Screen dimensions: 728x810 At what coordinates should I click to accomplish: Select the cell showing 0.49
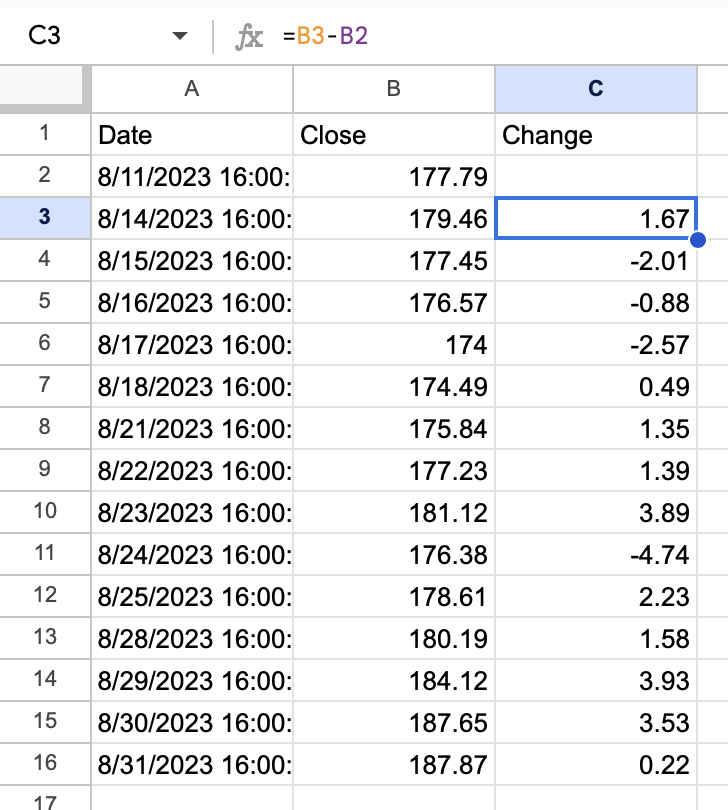click(596, 386)
